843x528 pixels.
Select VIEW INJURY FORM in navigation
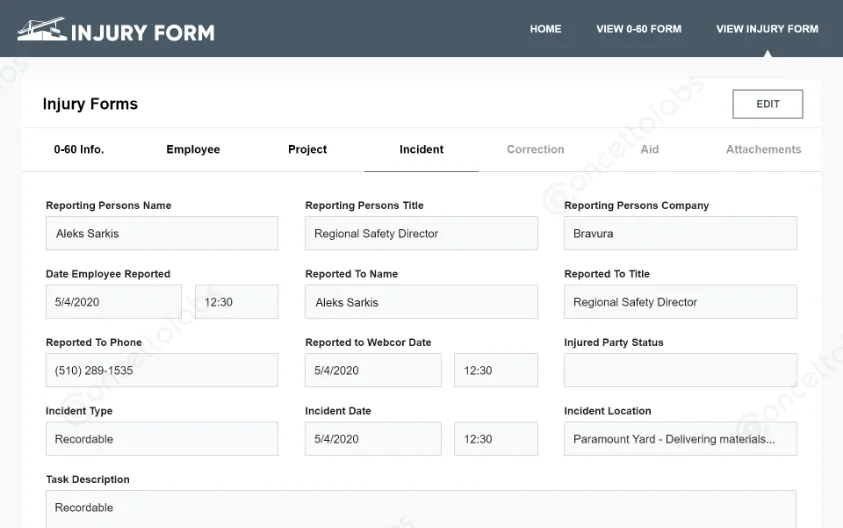point(767,29)
